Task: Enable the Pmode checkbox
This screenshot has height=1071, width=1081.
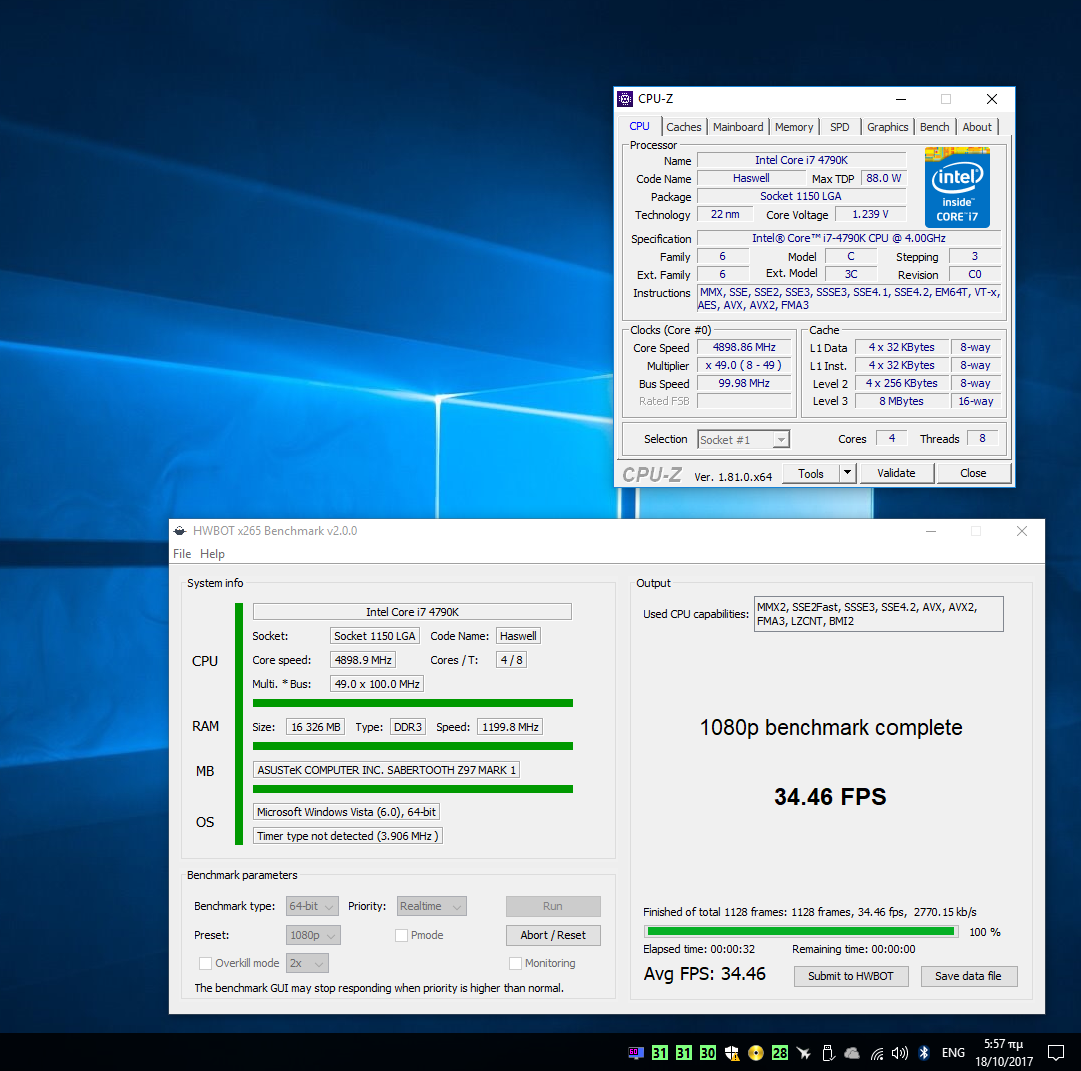Action: pos(401,935)
